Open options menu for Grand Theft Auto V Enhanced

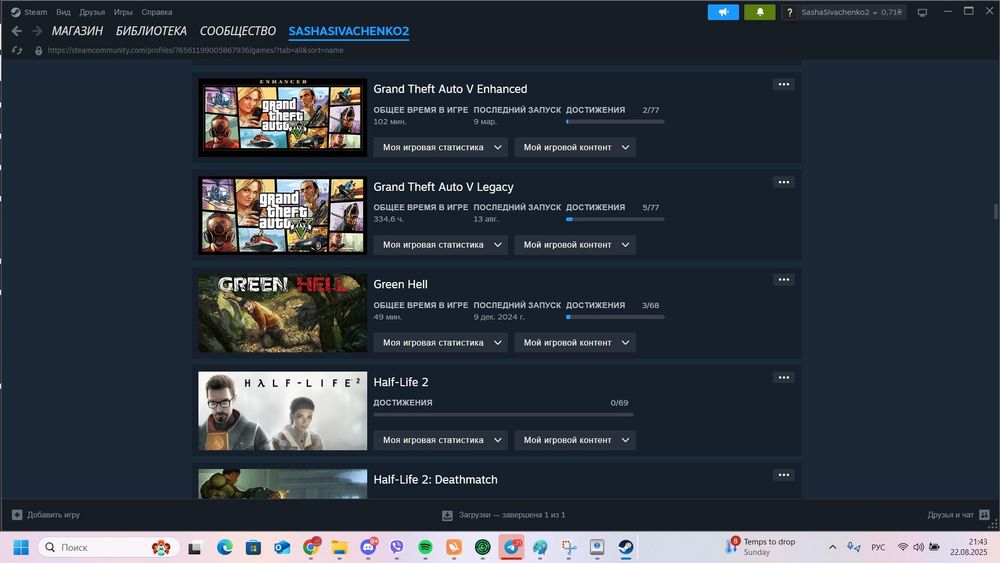[784, 84]
